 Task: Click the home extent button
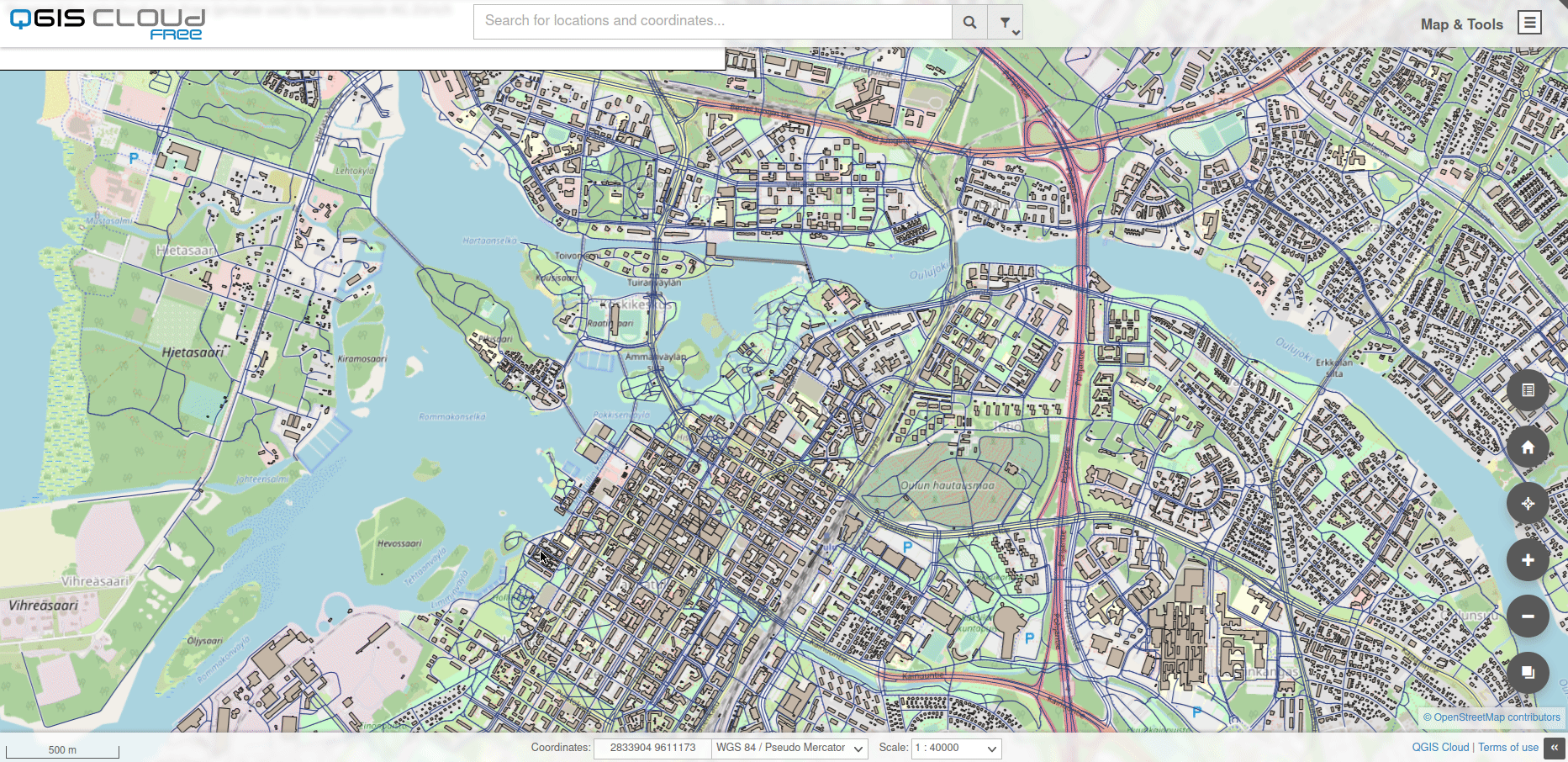(1528, 447)
